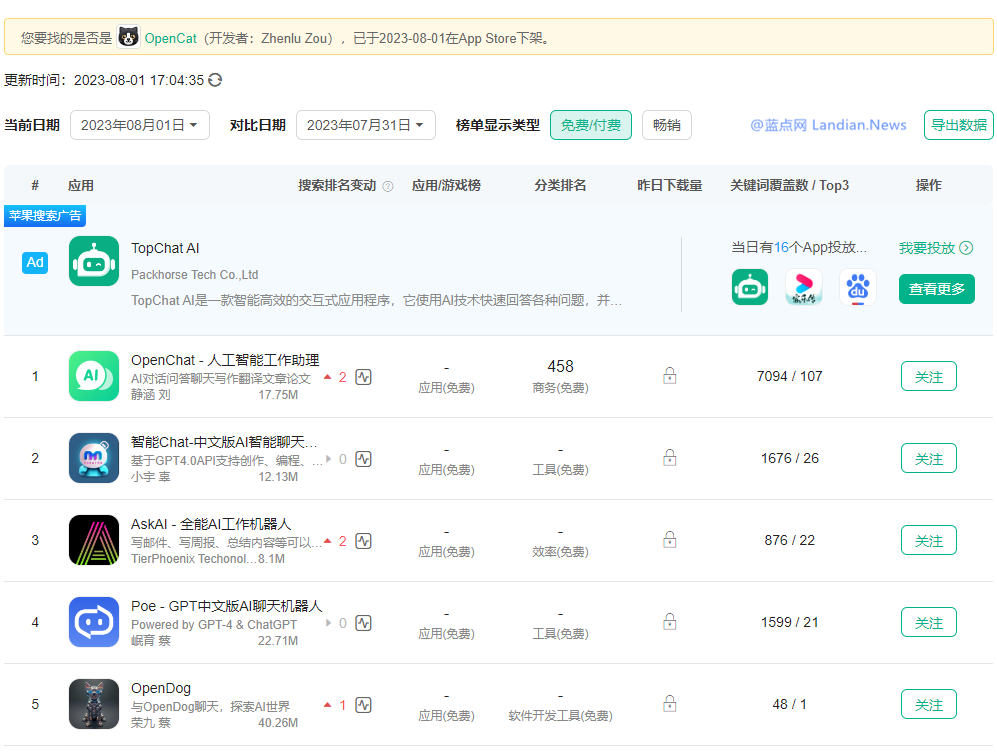Image resolution: width=997 pixels, height=753 pixels.
Task: Click 关注 button for Poe
Action: 928,623
